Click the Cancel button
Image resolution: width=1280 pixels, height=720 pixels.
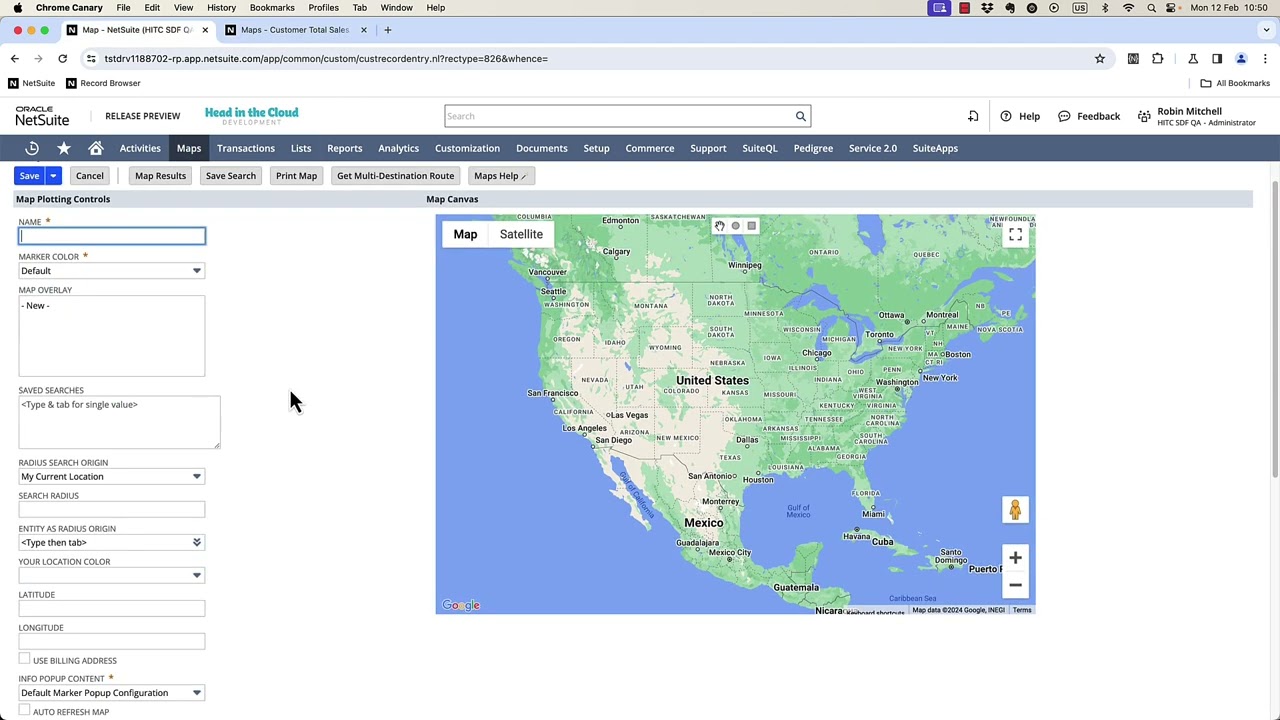89,176
